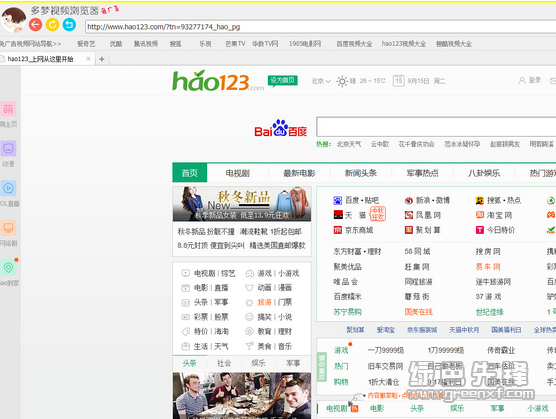This screenshot has height=419, width=556.
Task: Select the 电视剧 navigation tab
Action: pyautogui.click(x=238, y=173)
